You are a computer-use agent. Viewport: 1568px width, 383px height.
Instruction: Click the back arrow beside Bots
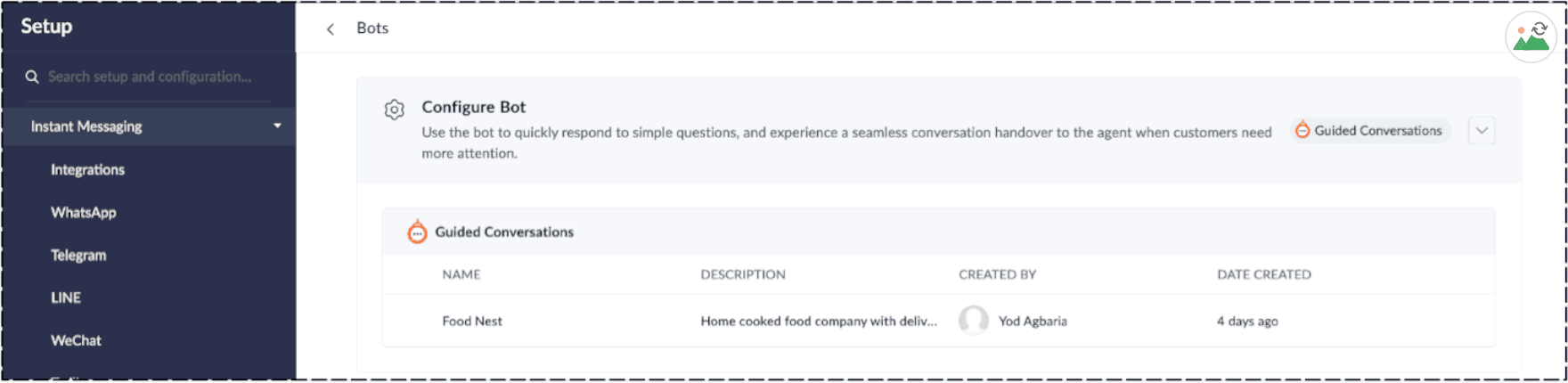point(331,29)
